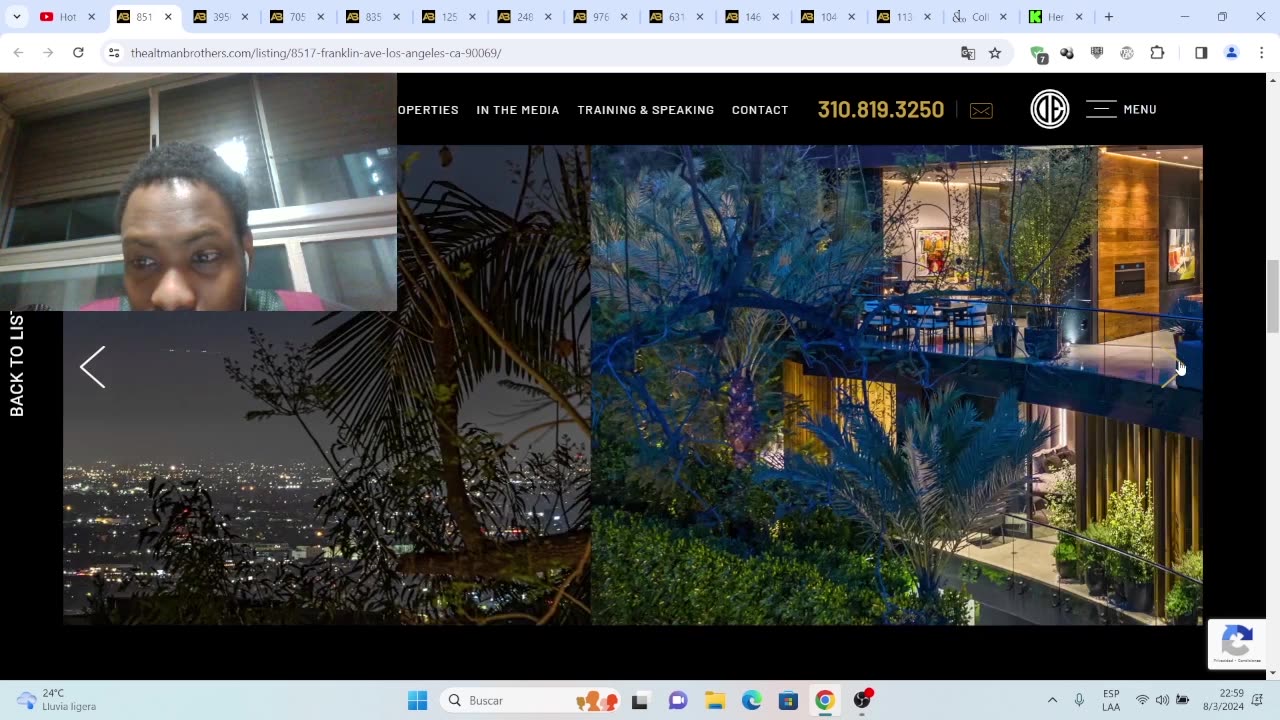Close the active 851 tab

click(168, 17)
